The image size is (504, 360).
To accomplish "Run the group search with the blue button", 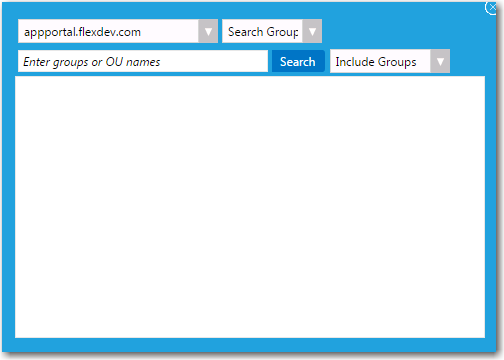I will click(298, 61).
